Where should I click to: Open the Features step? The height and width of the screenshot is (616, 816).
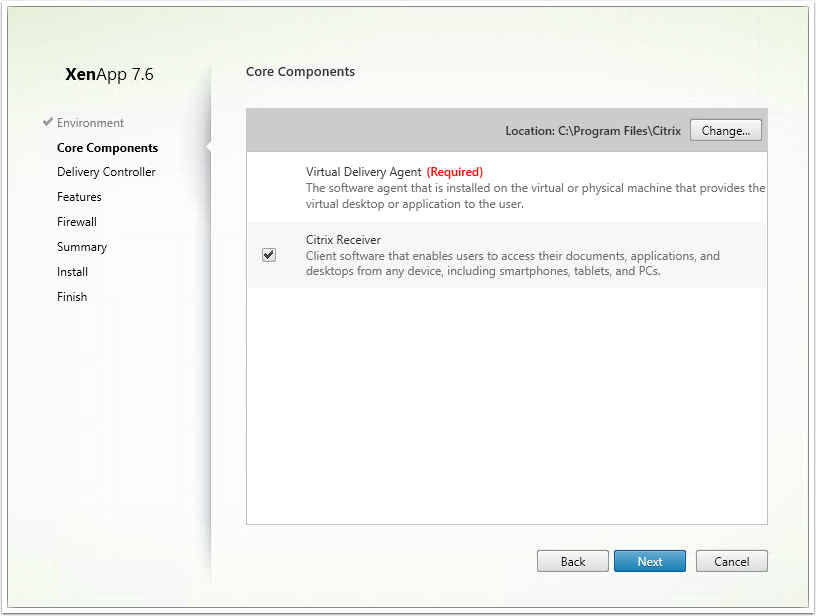point(79,197)
